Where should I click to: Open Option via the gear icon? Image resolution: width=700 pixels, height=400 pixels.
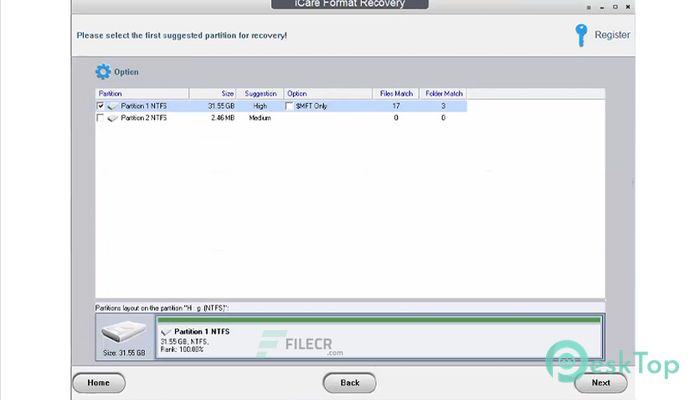point(103,71)
